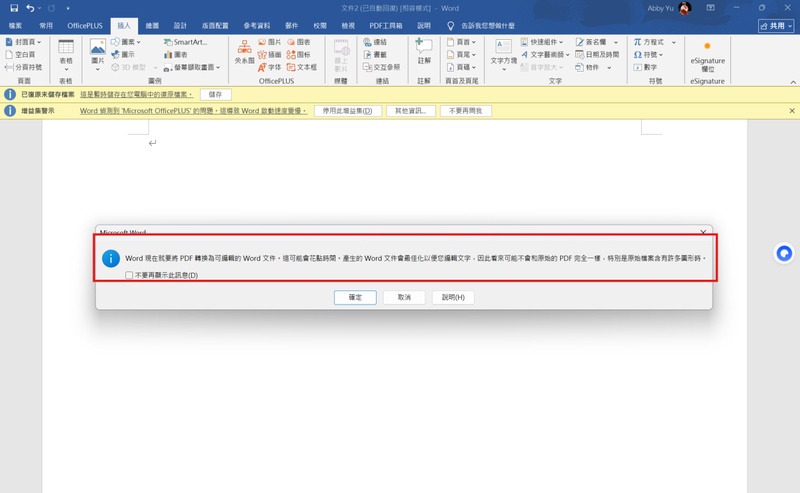
Task: Click the blue floating assistant circle icon
Action: click(784, 253)
